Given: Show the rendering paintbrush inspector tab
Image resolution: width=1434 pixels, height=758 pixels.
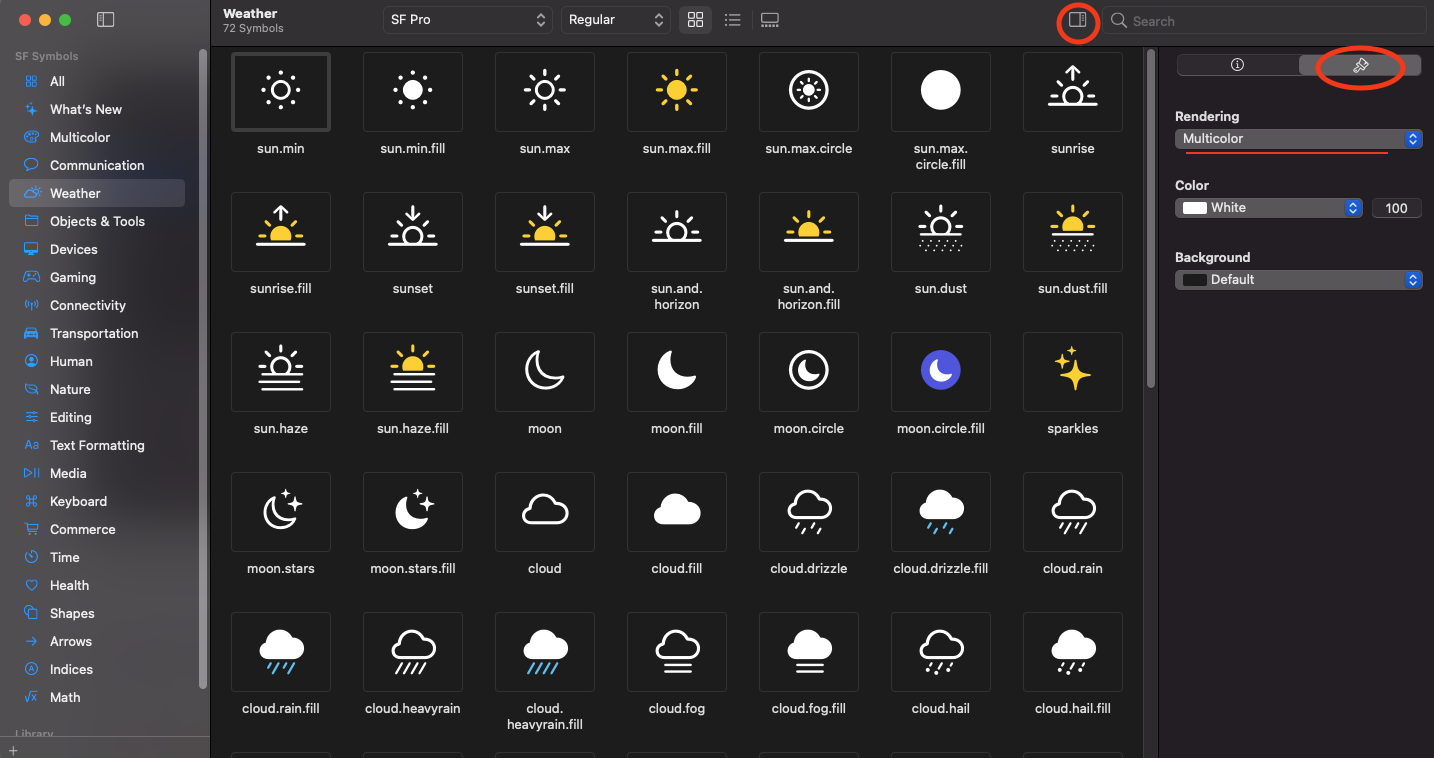Looking at the screenshot, I should click(x=1360, y=65).
